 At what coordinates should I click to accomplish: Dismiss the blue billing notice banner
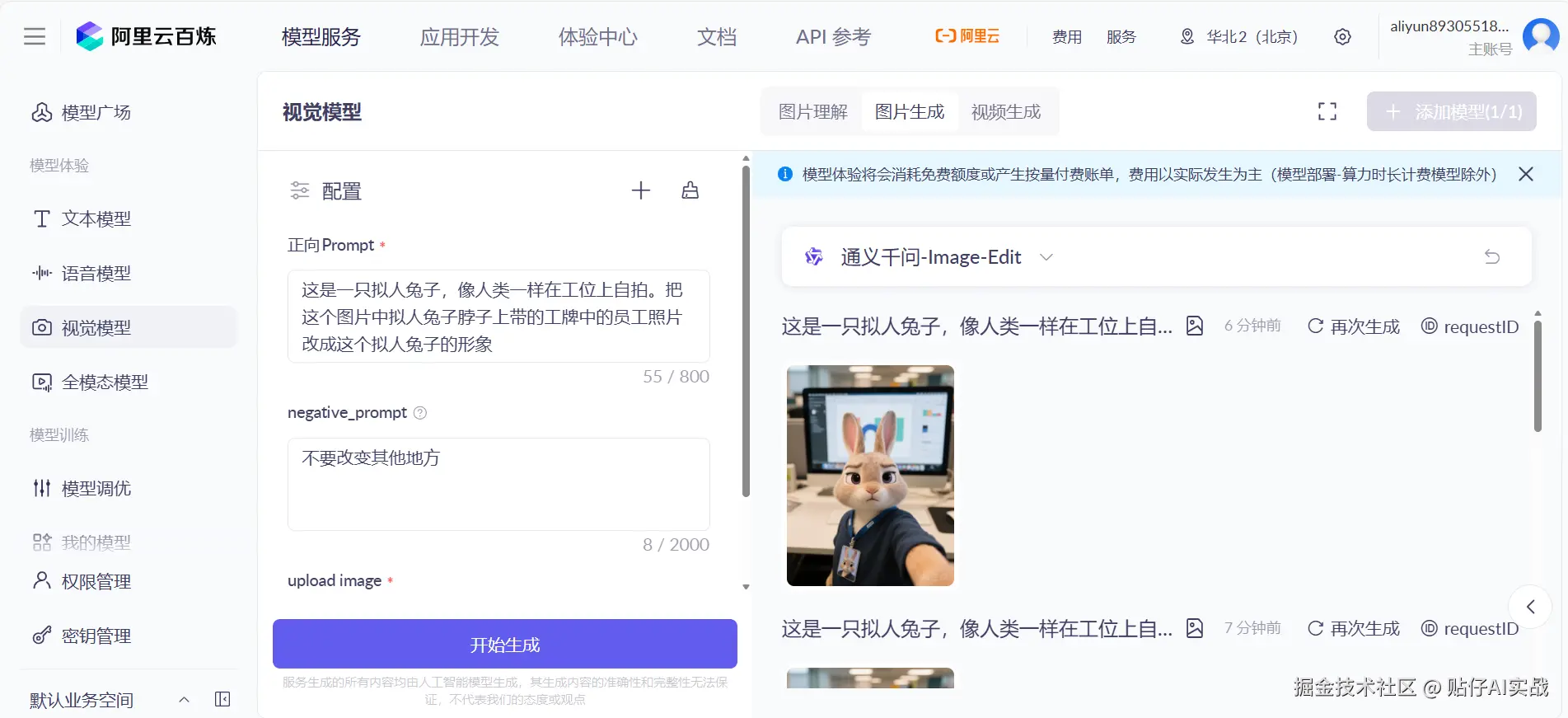(x=1526, y=174)
